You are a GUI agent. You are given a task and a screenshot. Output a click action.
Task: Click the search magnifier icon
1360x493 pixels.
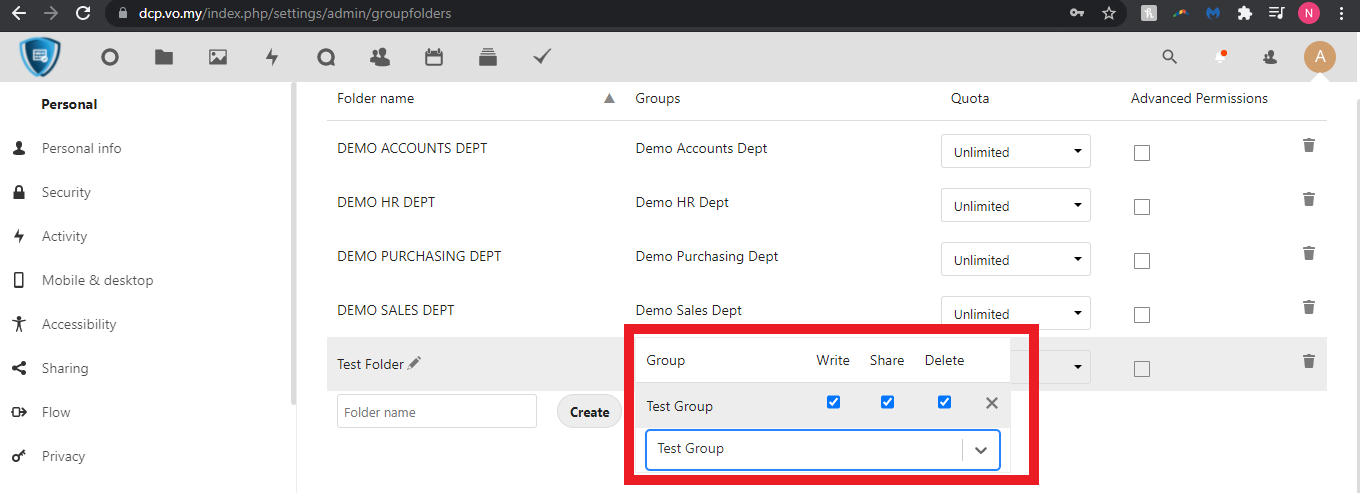1169,57
